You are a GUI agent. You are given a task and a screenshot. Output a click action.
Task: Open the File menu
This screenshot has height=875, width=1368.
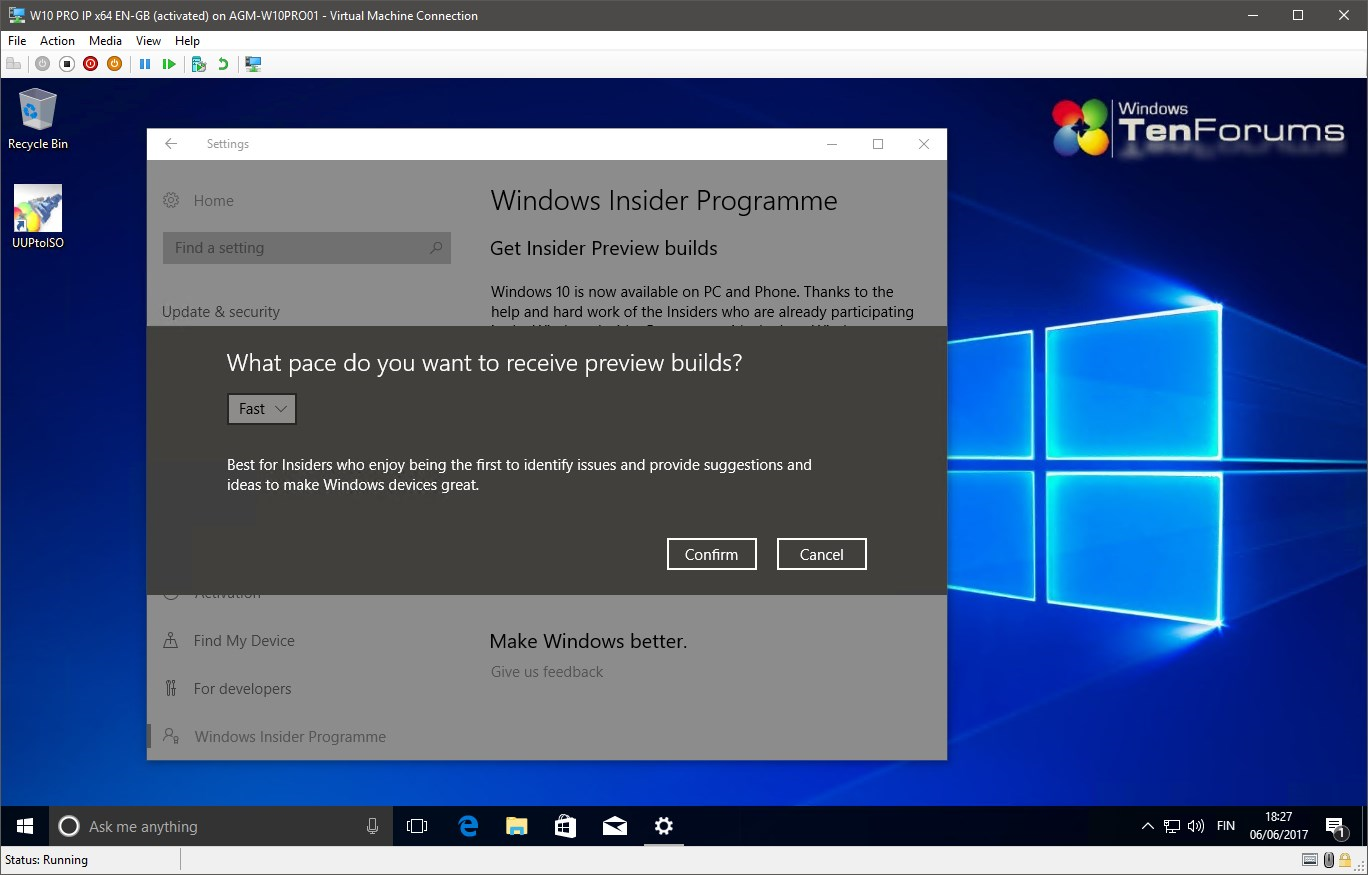point(17,41)
